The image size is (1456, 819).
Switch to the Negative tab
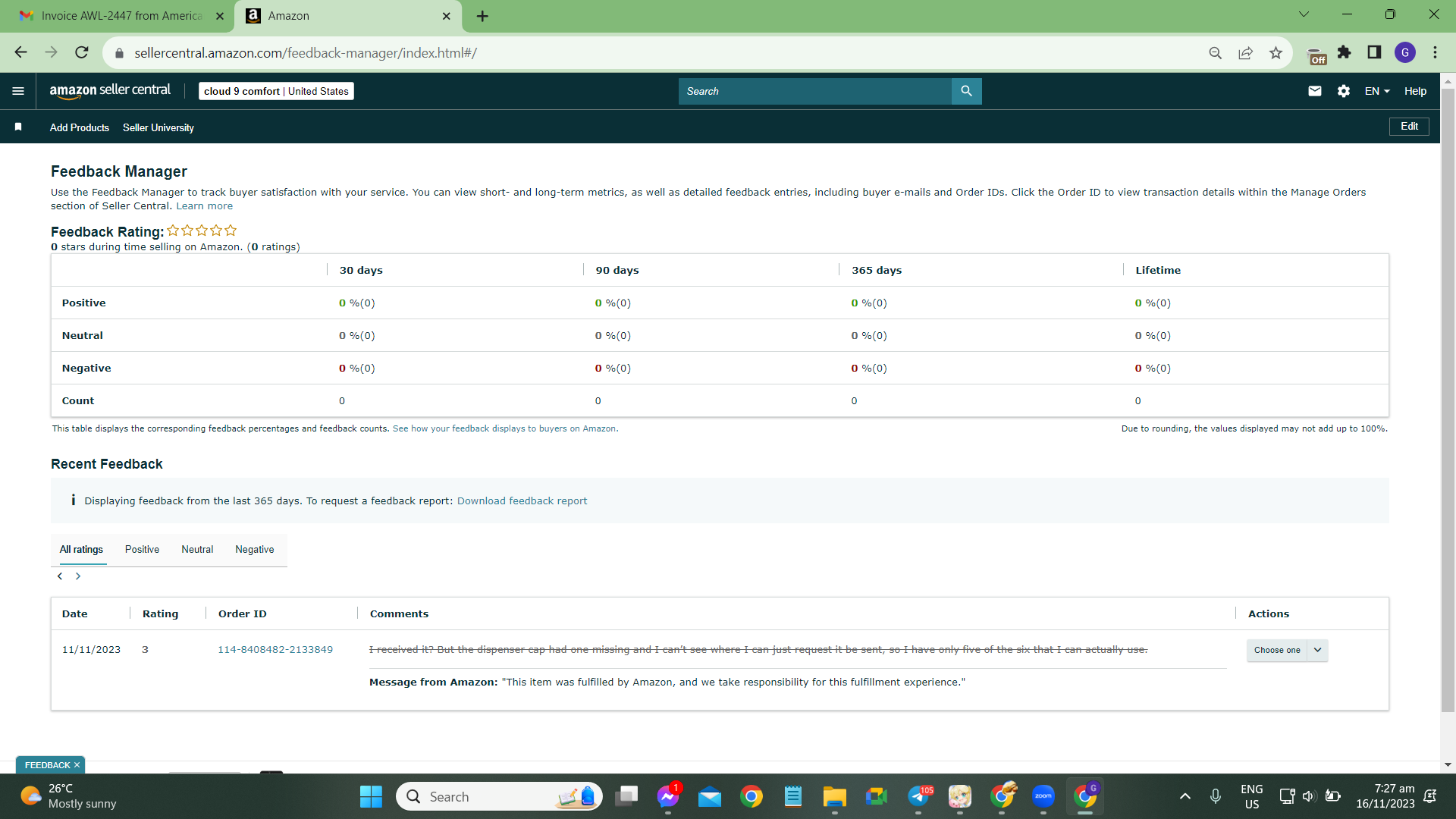point(255,549)
